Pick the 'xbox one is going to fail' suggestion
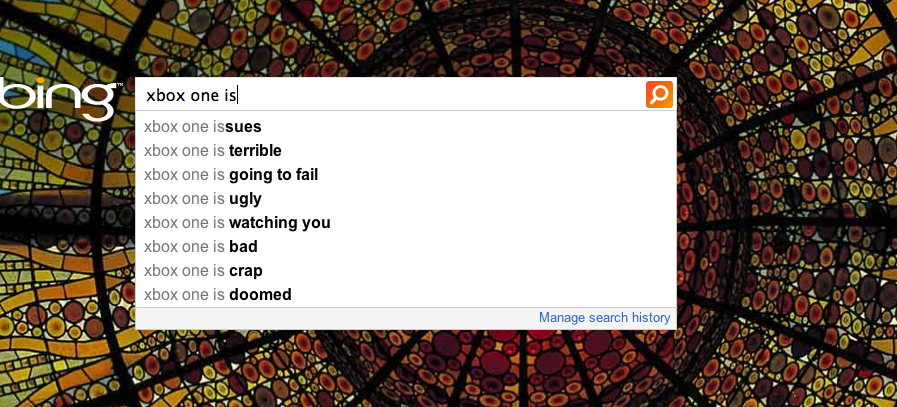The image size is (897, 407). 406,175
